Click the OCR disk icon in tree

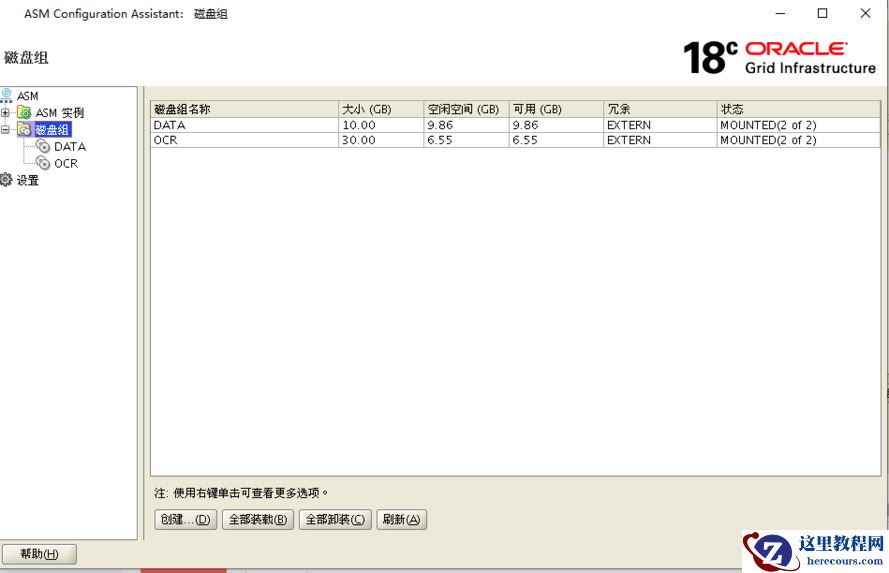tap(43, 163)
